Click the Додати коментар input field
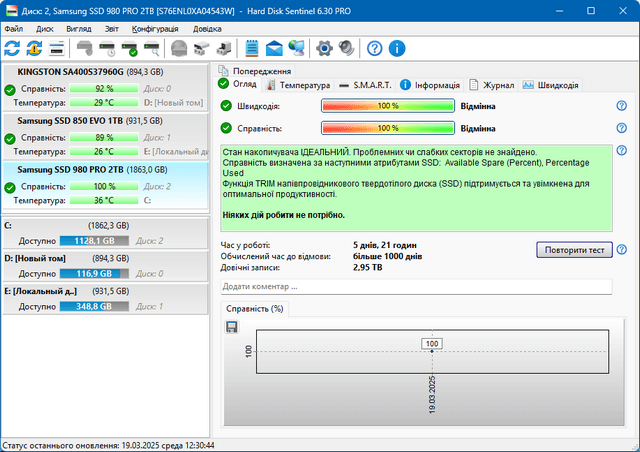 coord(416,287)
